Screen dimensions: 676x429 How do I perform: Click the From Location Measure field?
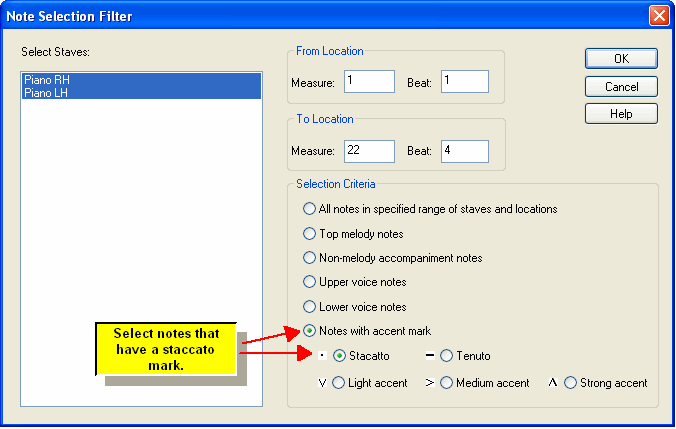tap(369, 81)
